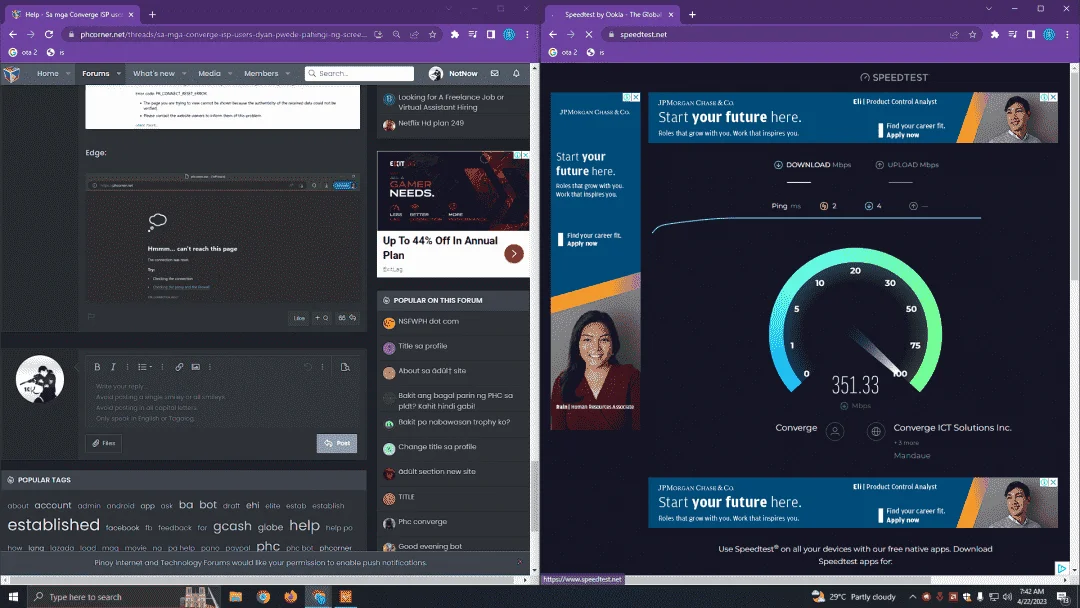Insert a link in the reply editor
1080x608 pixels.
pos(179,367)
